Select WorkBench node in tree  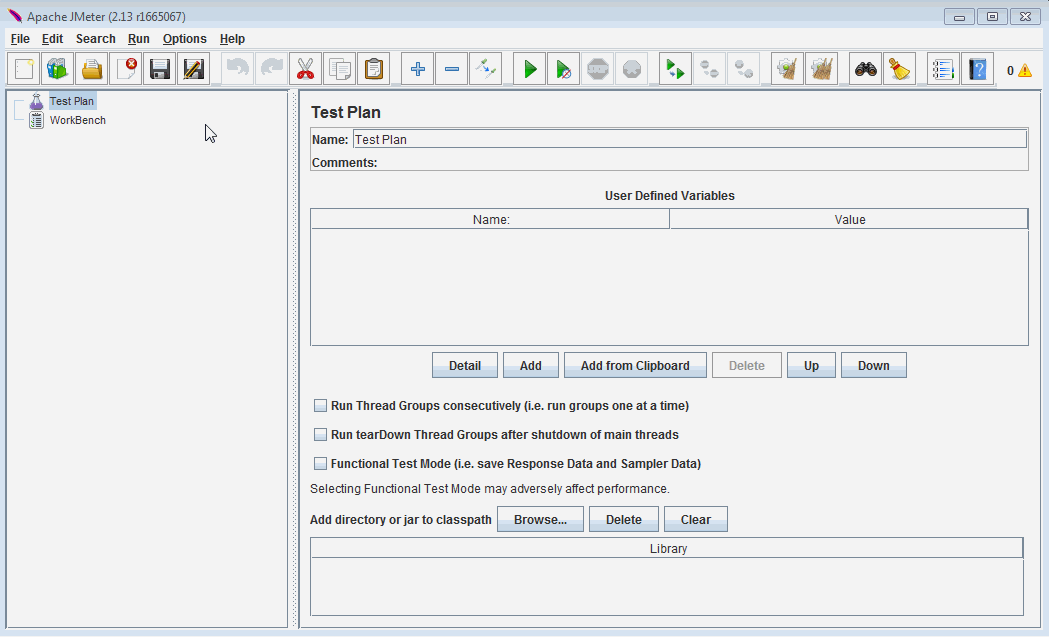(78, 120)
